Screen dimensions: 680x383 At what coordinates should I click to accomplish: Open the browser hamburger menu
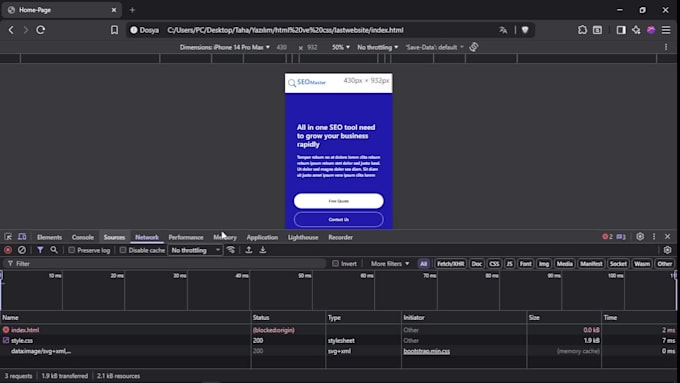(x=666, y=30)
